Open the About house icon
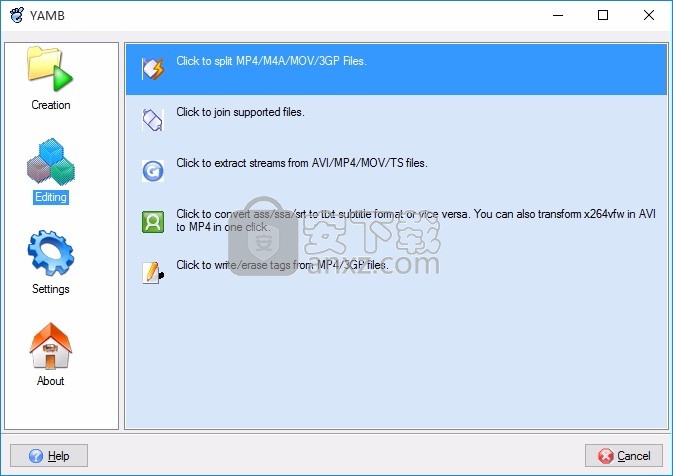The width and height of the screenshot is (673, 476). (51, 346)
